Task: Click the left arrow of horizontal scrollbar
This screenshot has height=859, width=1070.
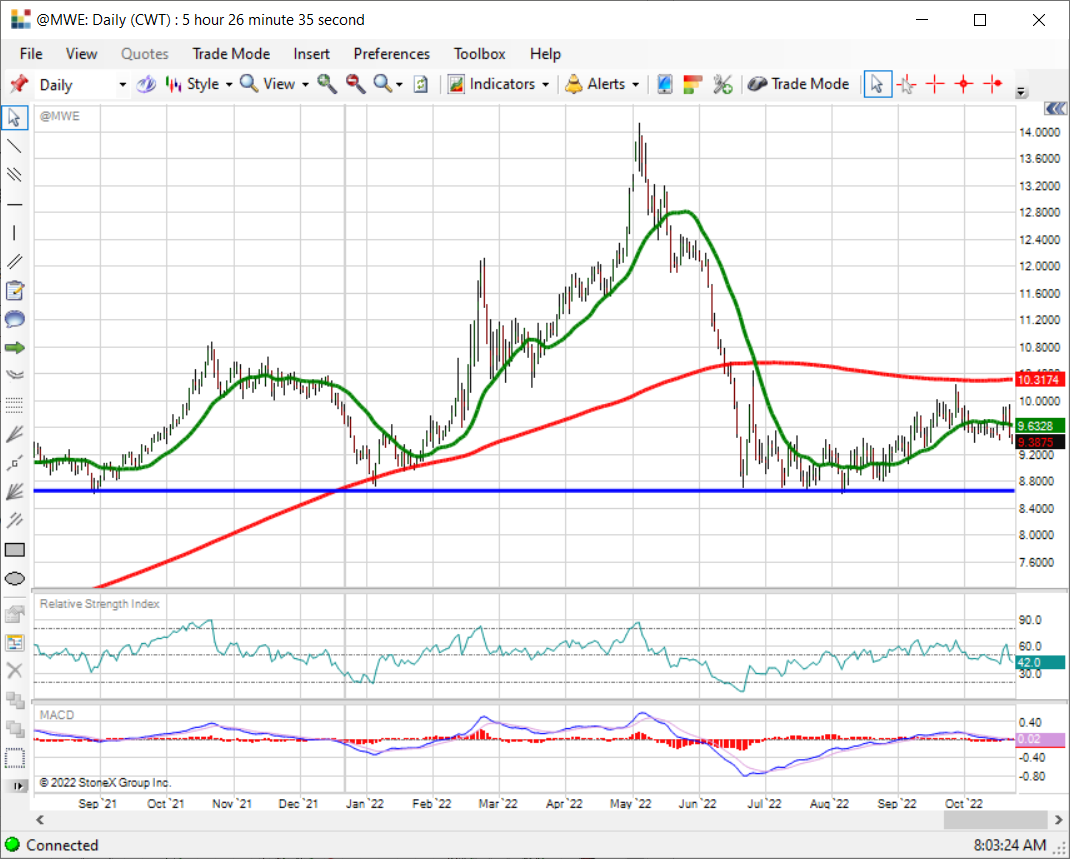Action: coord(40,819)
